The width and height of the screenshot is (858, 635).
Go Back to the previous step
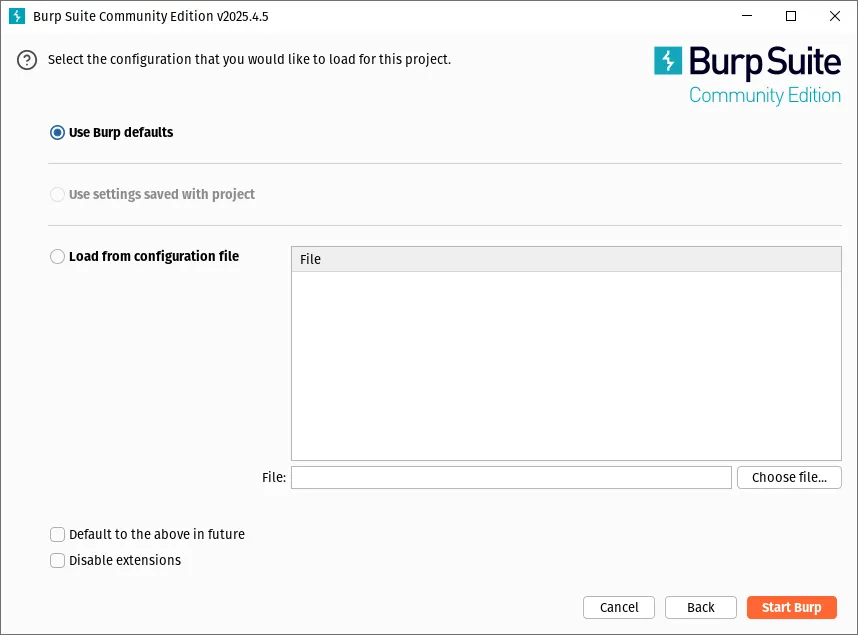700,608
